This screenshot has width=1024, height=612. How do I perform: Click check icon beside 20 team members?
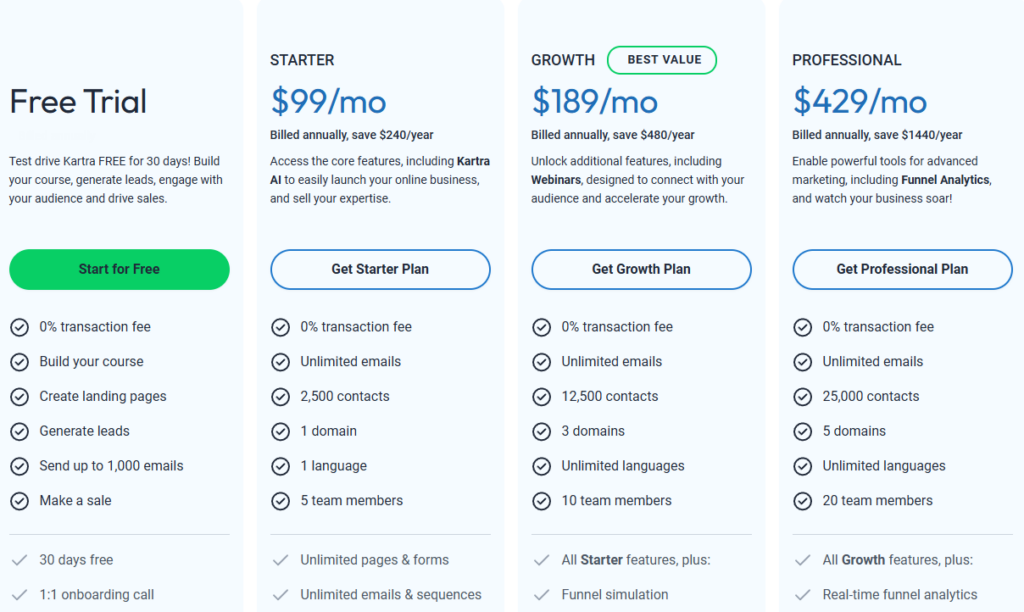click(x=802, y=501)
